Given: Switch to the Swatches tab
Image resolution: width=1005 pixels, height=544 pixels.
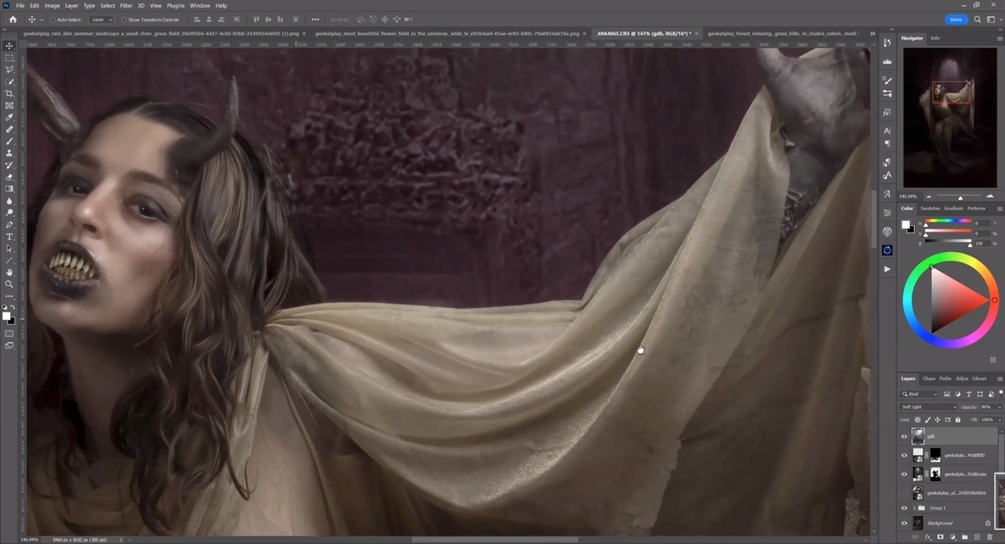Looking at the screenshot, I should [929, 208].
